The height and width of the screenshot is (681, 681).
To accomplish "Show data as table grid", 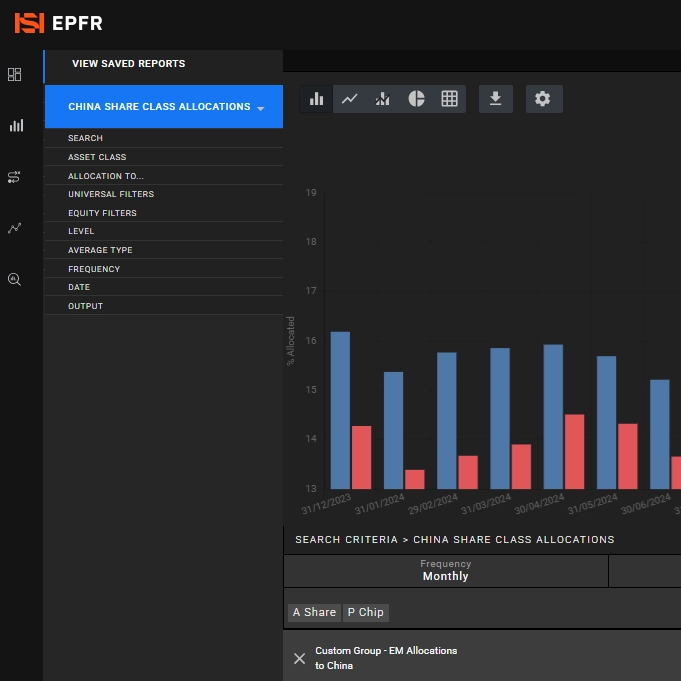I will click(449, 99).
